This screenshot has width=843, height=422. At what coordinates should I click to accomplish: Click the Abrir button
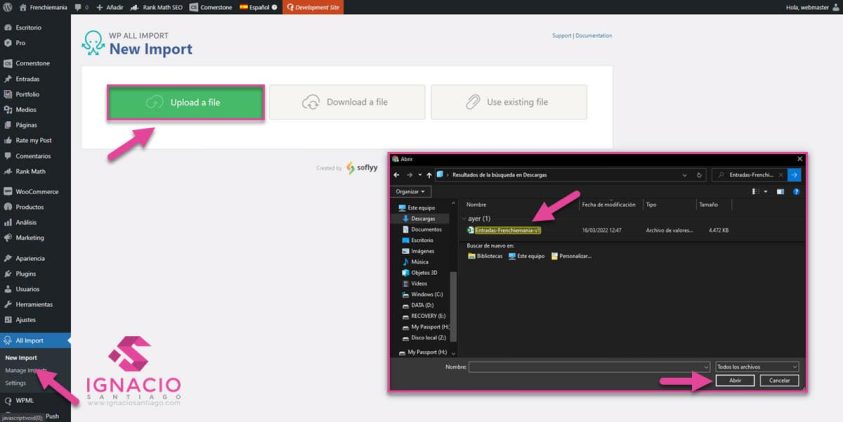coord(735,381)
